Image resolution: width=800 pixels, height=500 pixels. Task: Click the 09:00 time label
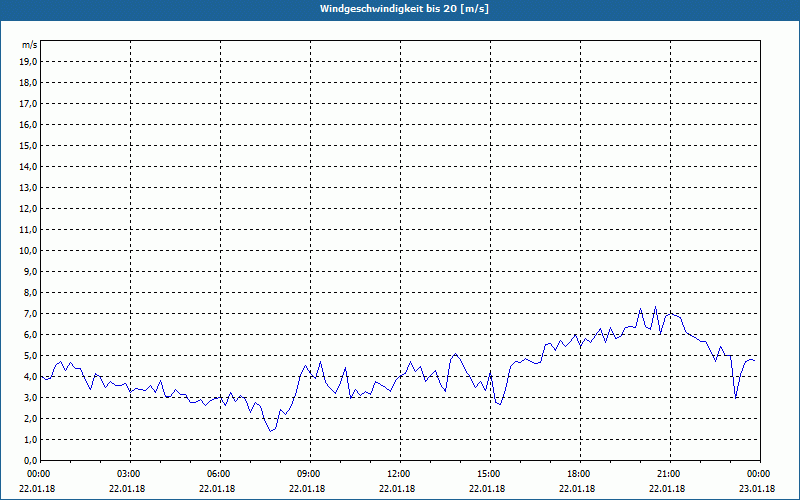pyautogui.click(x=308, y=474)
